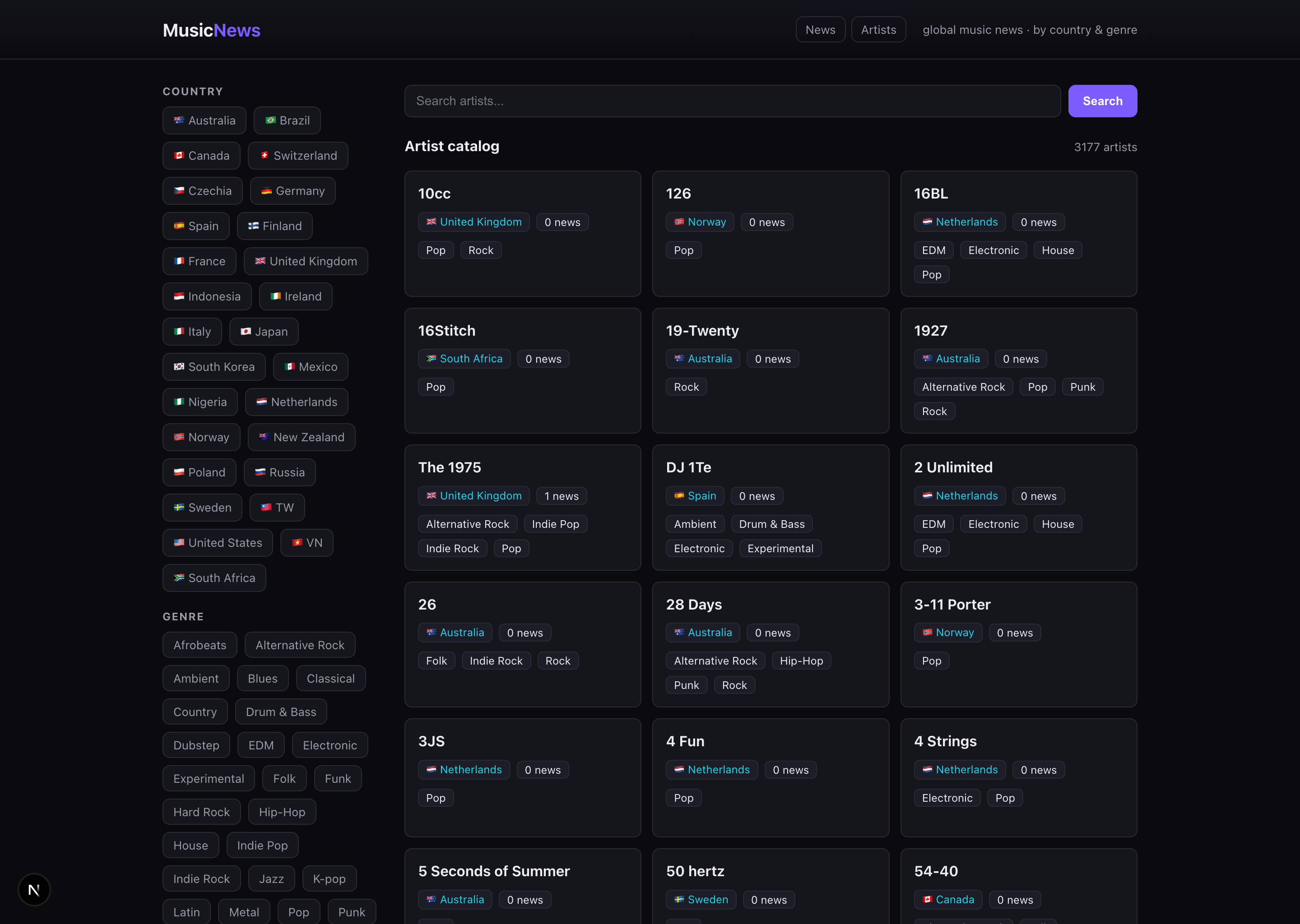Image resolution: width=1300 pixels, height=924 pixels.
Task: Filter by the K-pop genre
Action: pos(329,878)
